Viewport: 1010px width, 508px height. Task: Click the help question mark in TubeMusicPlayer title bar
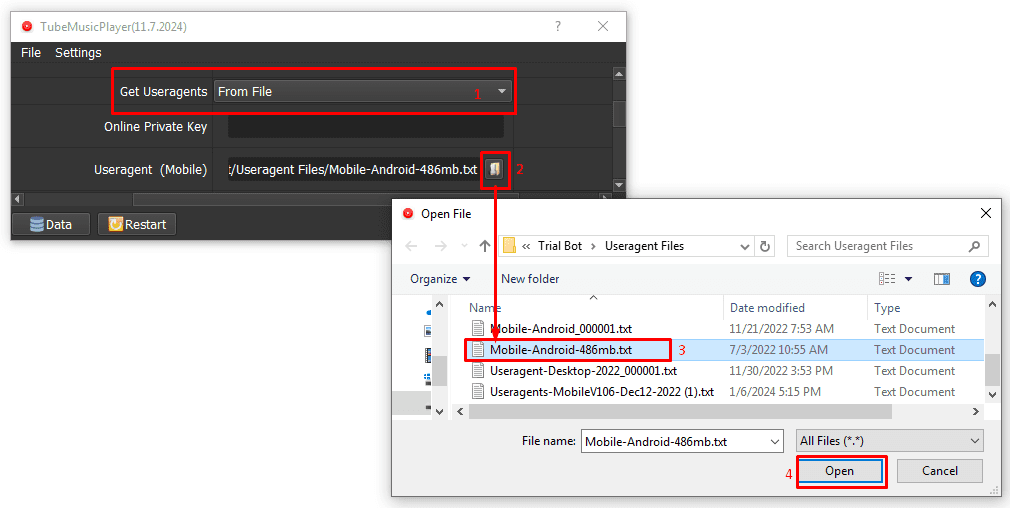pos(558,26)
